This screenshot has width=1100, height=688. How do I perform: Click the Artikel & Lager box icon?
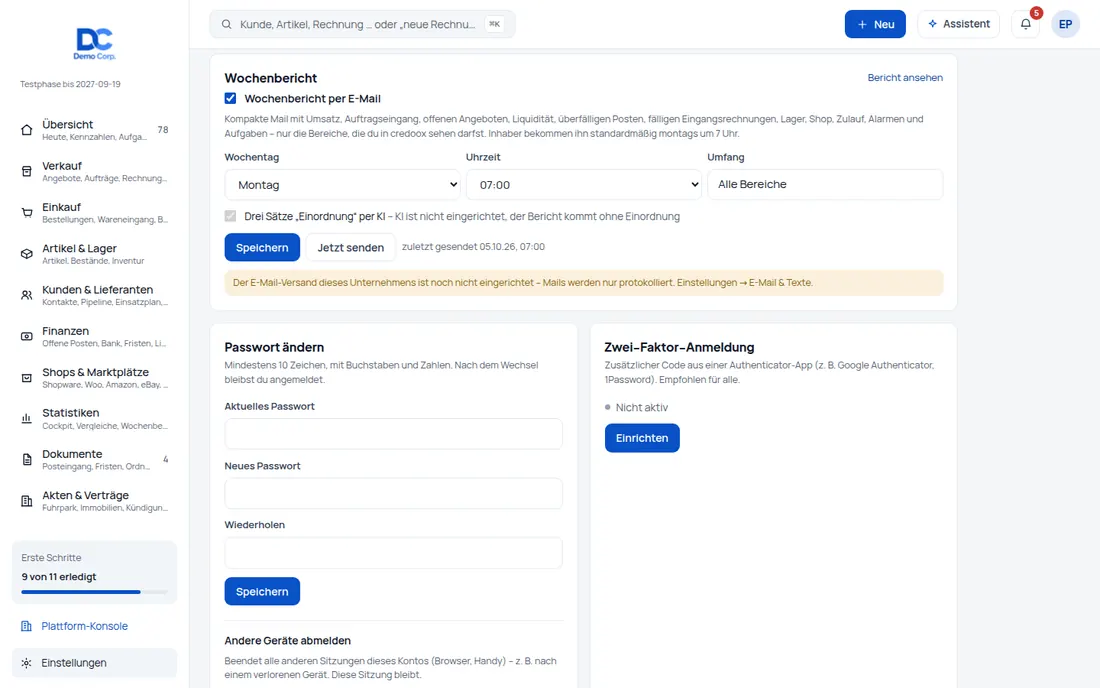coord(27,254)
